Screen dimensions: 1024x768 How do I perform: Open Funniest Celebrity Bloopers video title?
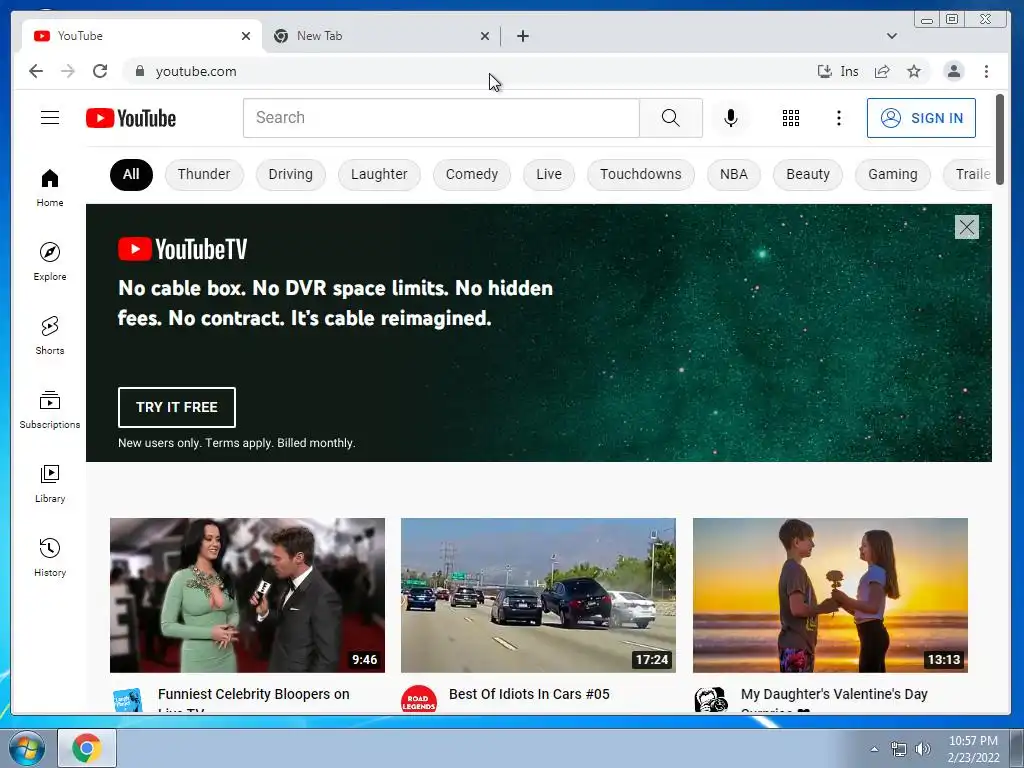pyautogui.click(x=253, y=700)
